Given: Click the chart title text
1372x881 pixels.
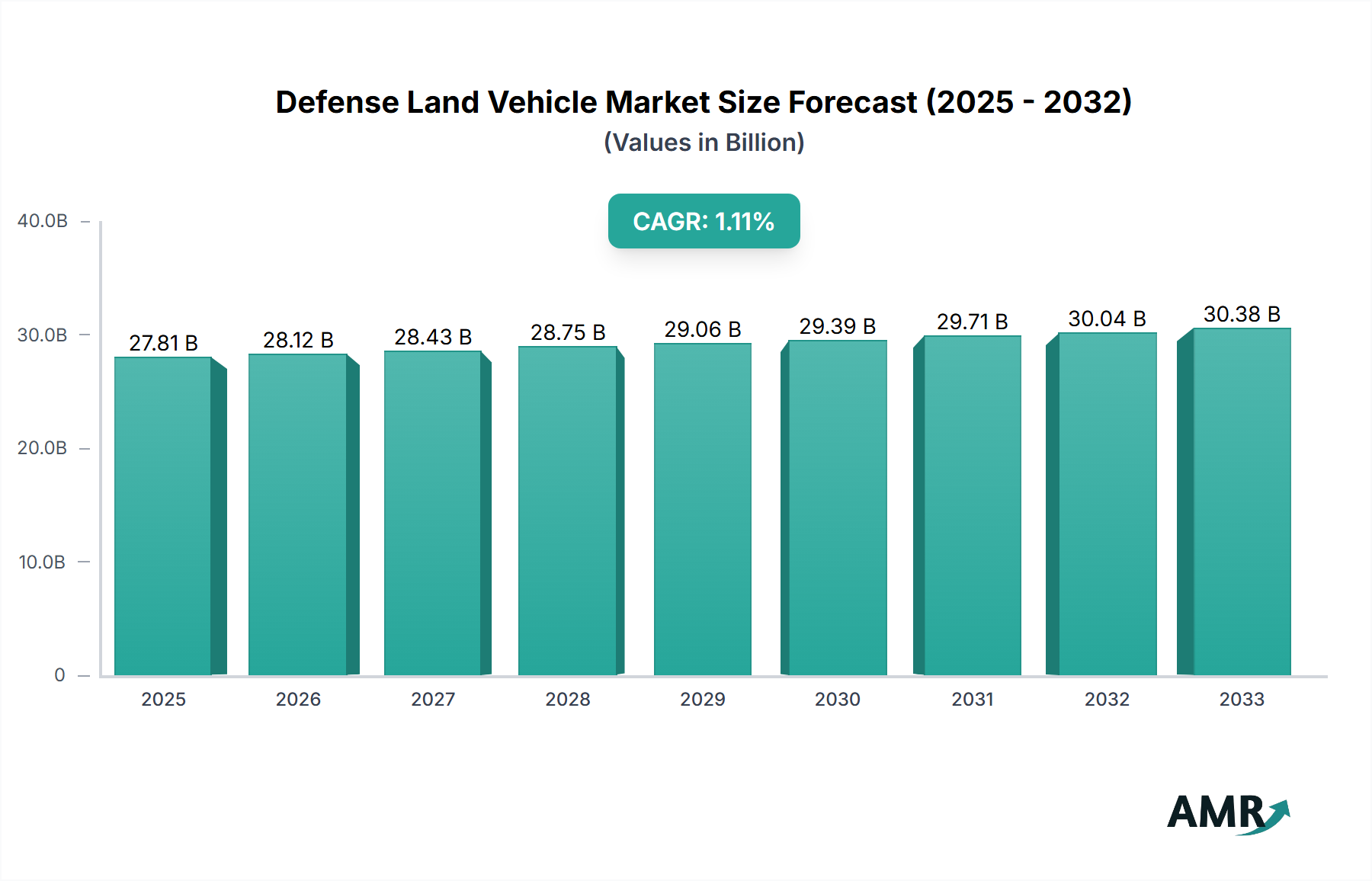Looking at the screenshot, I should click(x=704, y=102).
